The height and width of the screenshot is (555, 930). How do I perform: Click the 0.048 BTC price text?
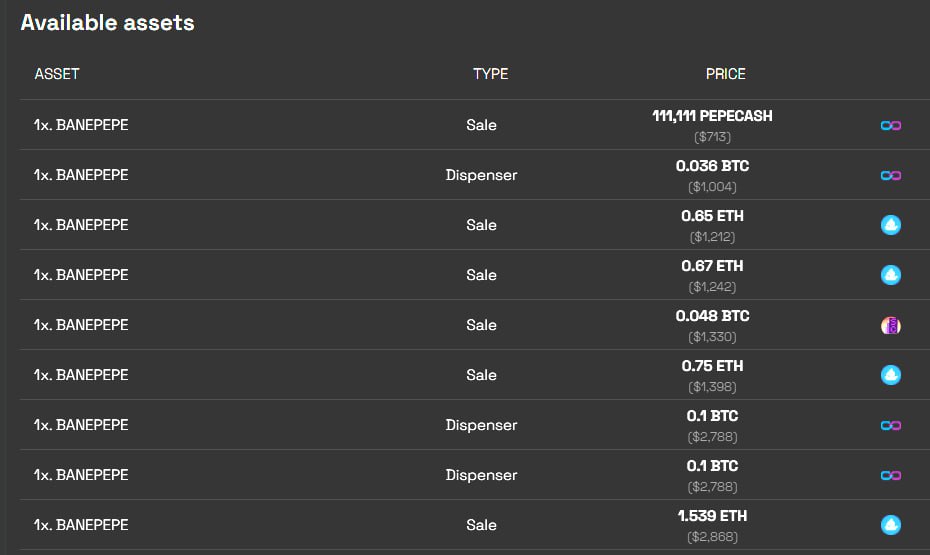(x=712, y=316)
